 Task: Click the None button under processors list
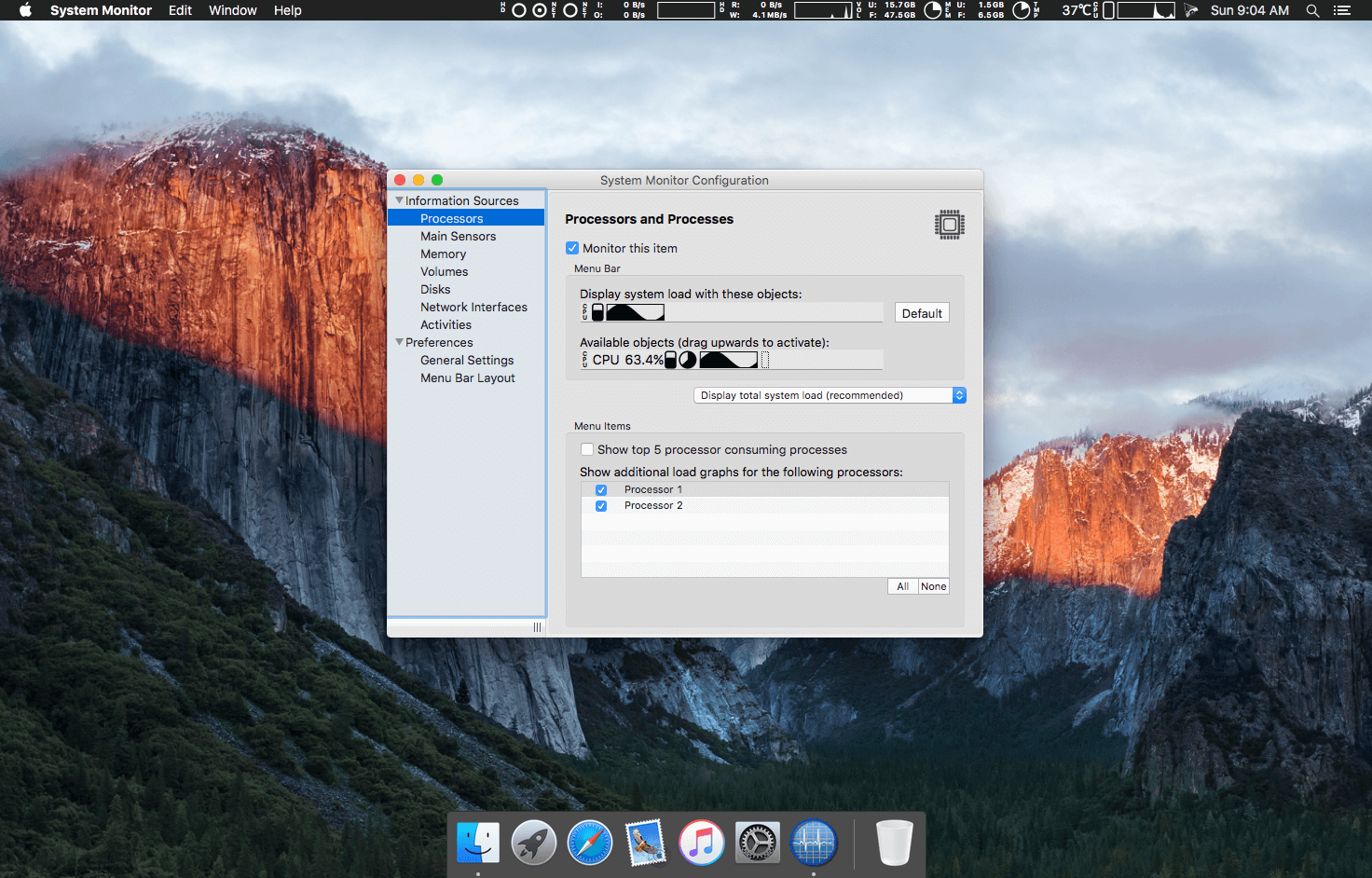click(x=933, y=586)
